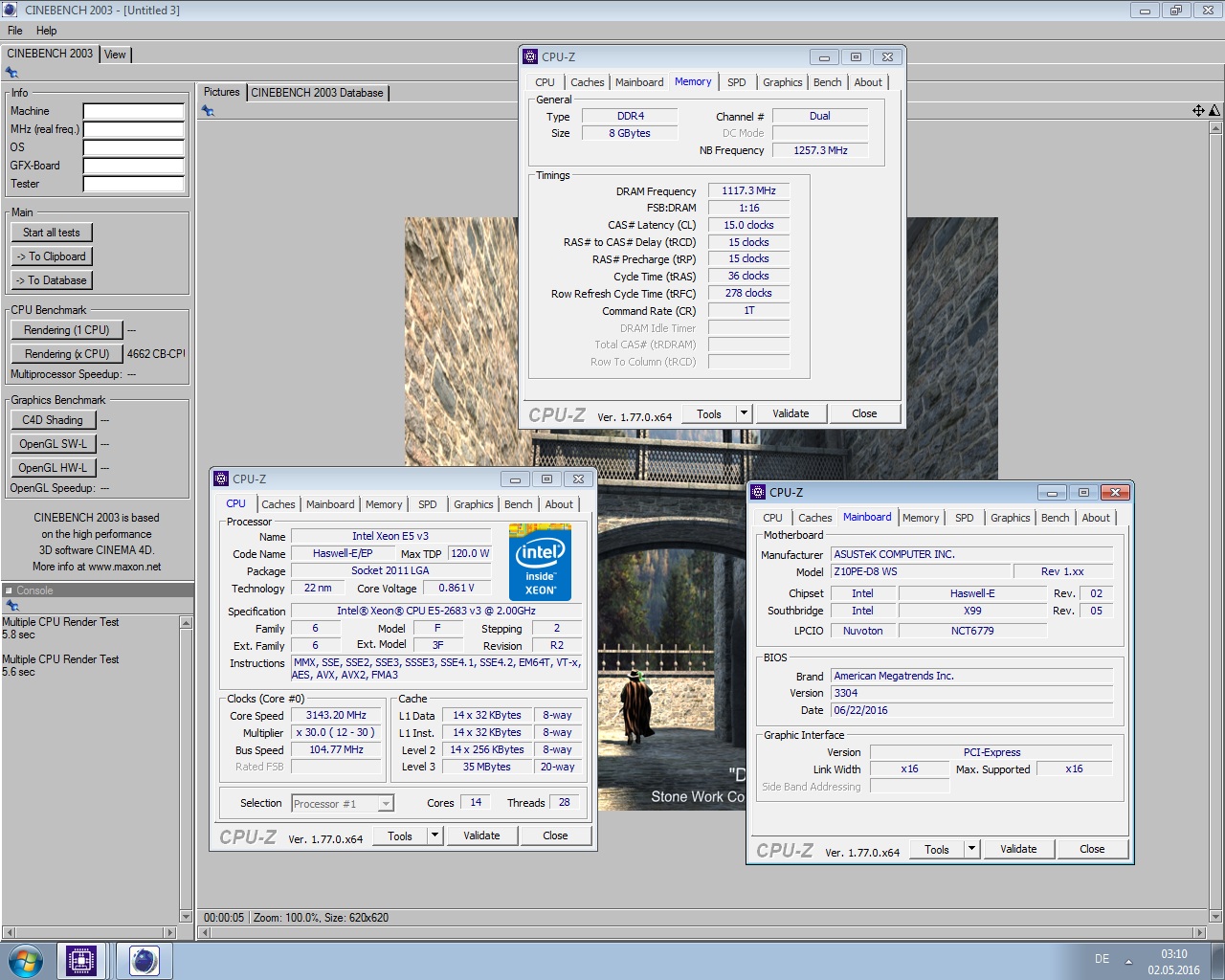The height and width of the screenshot is (980, 1225).
Task: Click C4D Shading button
Action: coord(53,420)
